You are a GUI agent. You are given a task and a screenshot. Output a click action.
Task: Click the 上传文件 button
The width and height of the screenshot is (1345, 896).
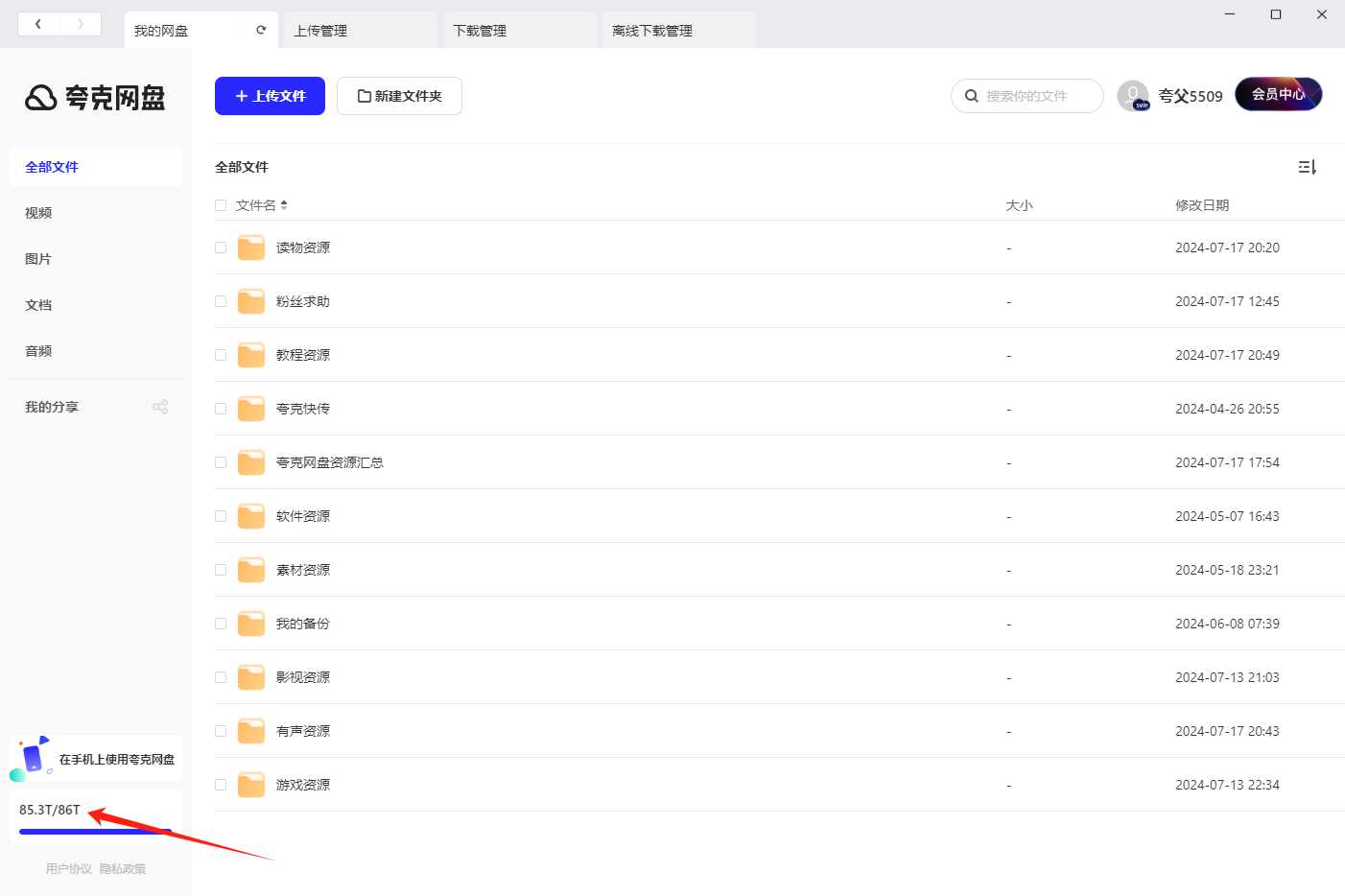(x=270, y=96)
